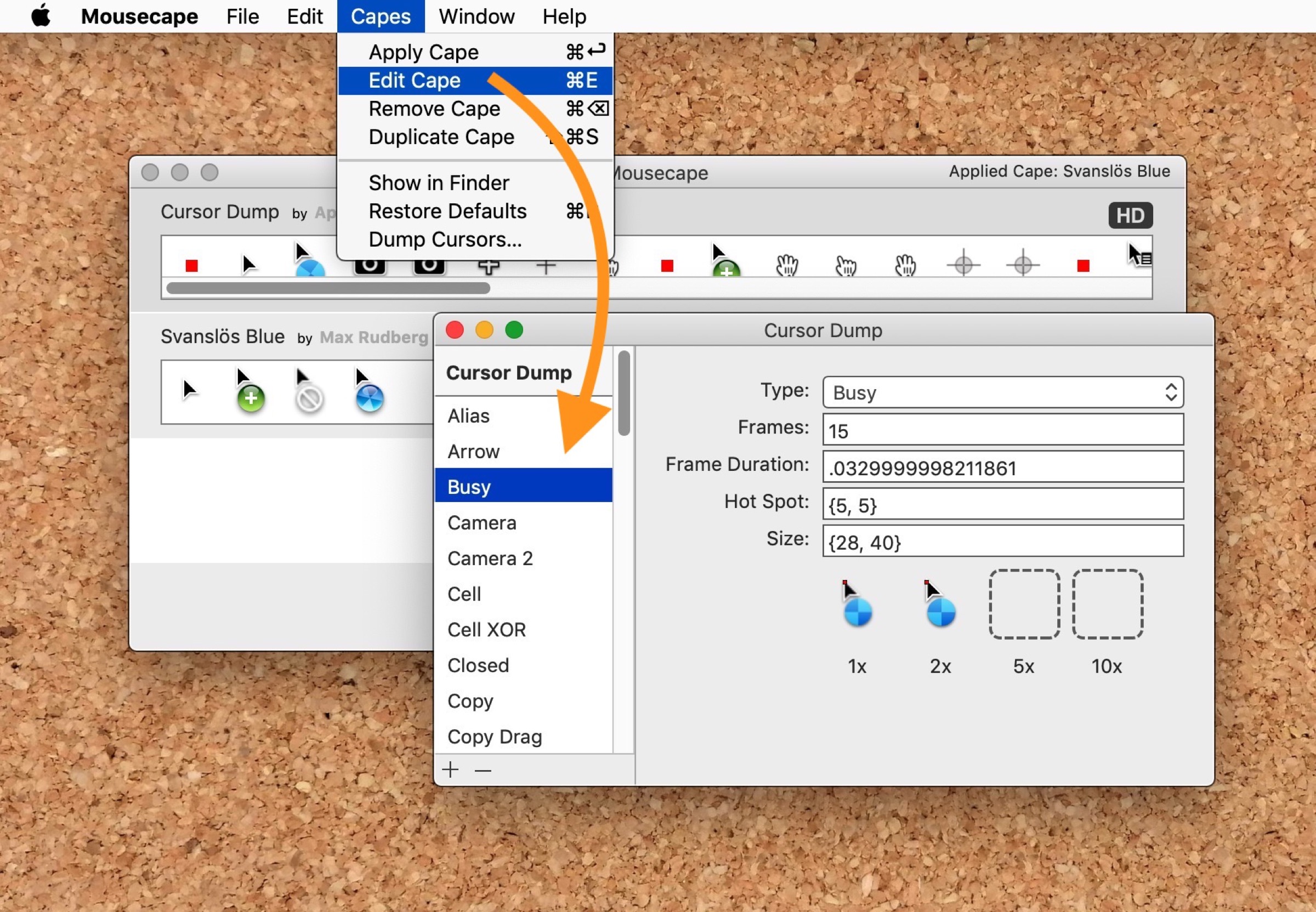
Task: Click the Hot Spot input field
Action: [x=1002, y=505]
